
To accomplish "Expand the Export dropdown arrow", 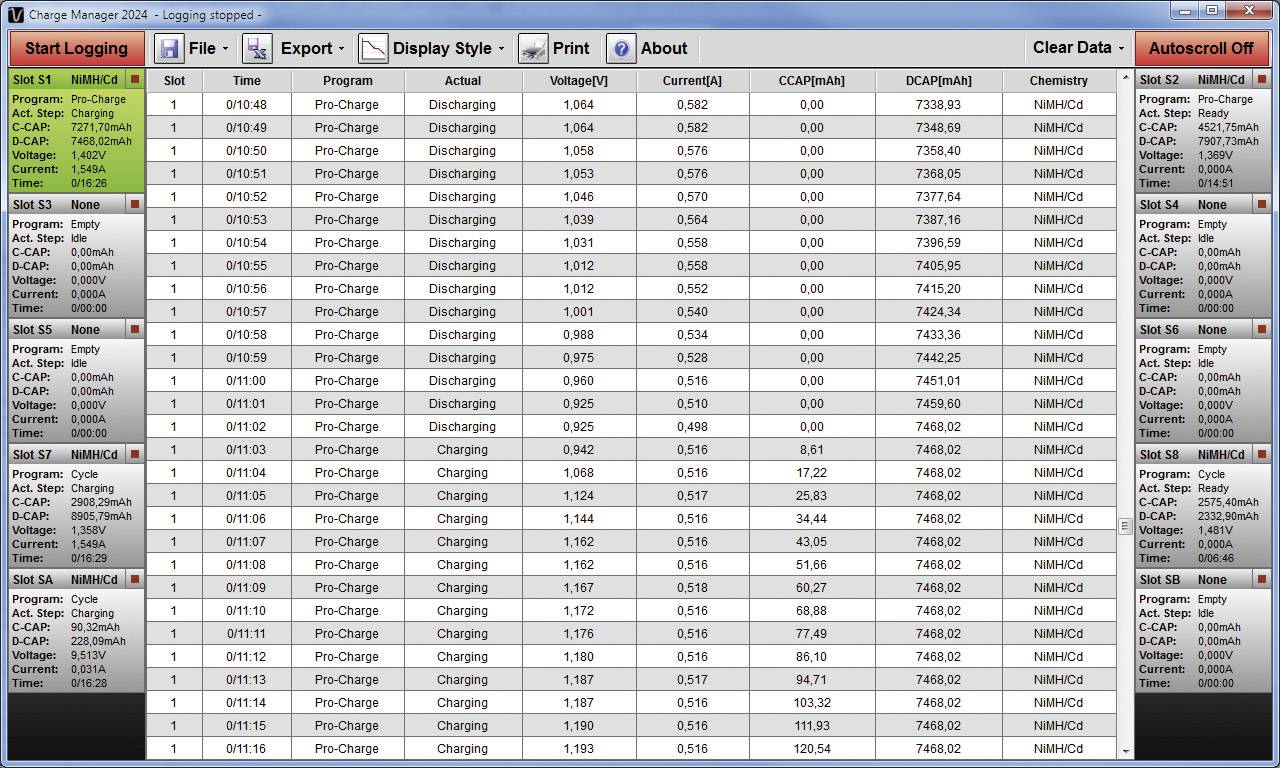I will pos(341,49).
